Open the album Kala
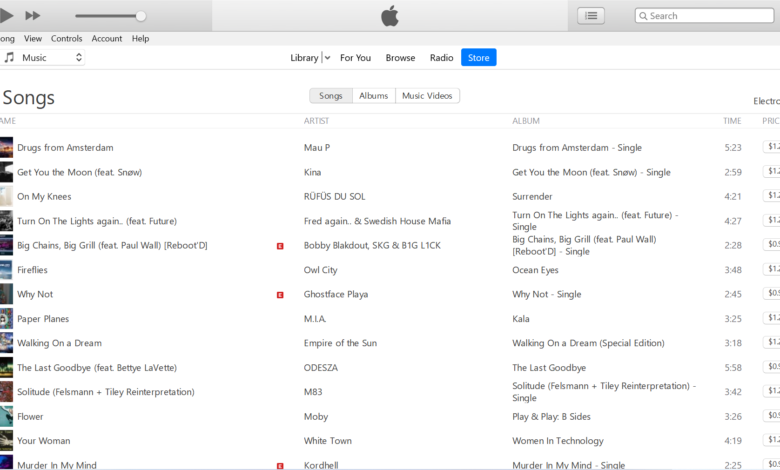 (521, 319)
